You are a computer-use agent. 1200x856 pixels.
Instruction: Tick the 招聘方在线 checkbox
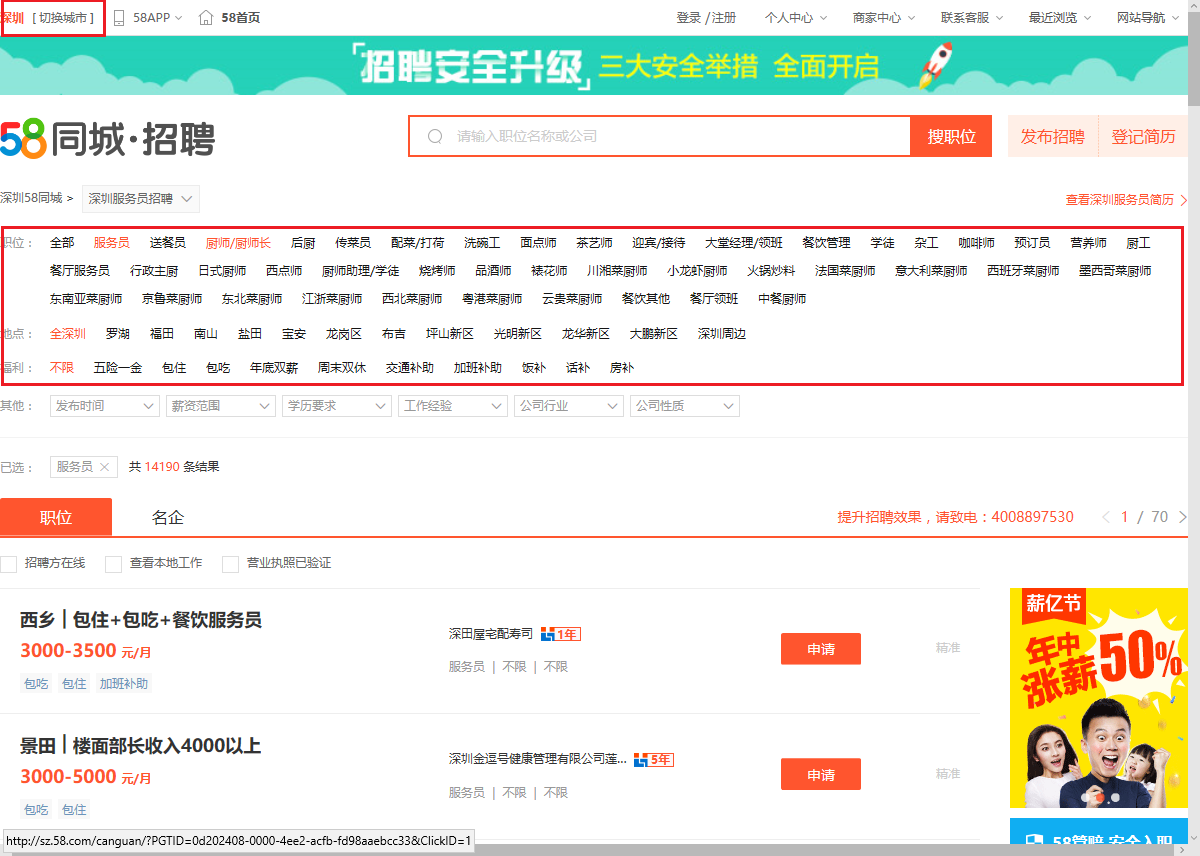tap(9, 564)
